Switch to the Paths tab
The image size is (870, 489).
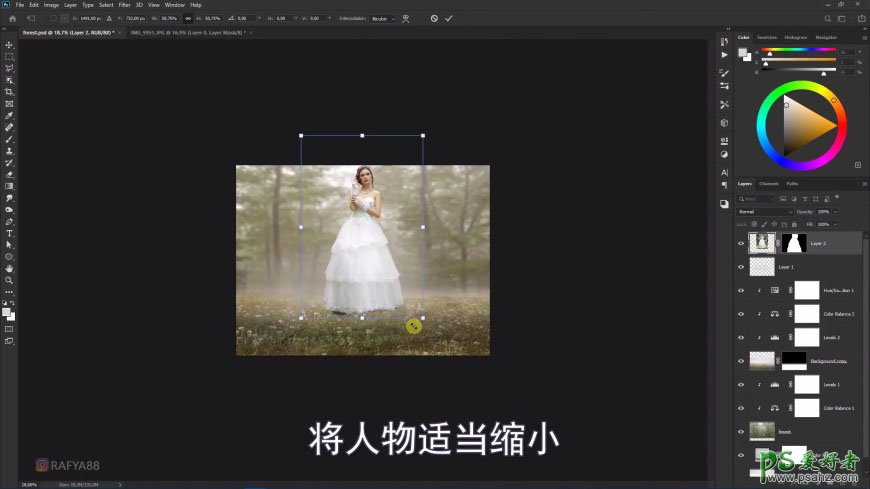pyautogui.click(x=792, y=183)
